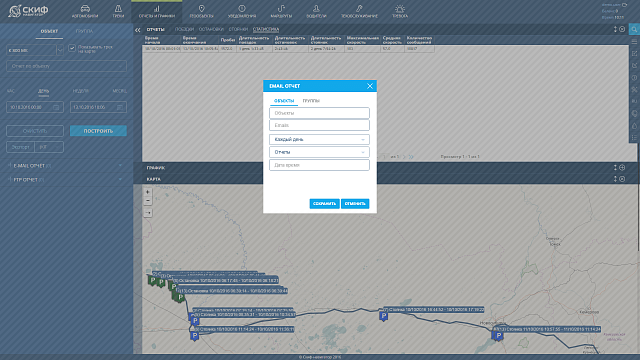Image resolution: width=640 pixels, height=360 pixels.
Task: Select the Статистика report tab
Action: (266, 29)
